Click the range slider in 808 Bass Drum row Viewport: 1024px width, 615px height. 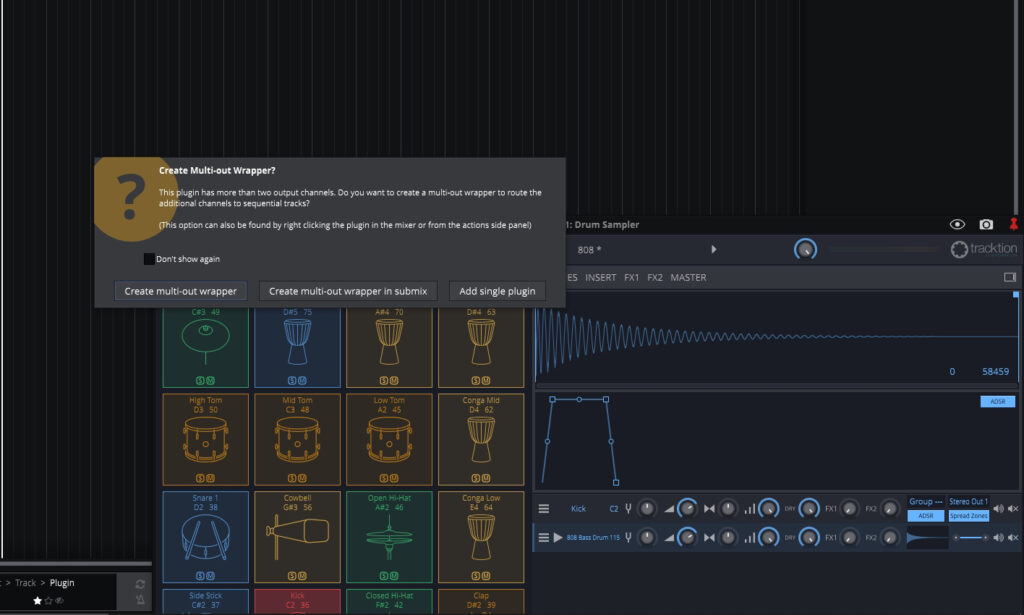[970, 537]
